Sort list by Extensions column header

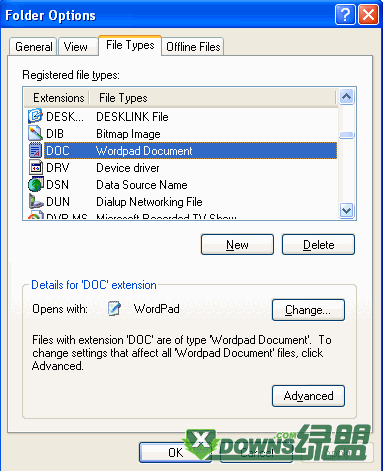coord(57,98)
